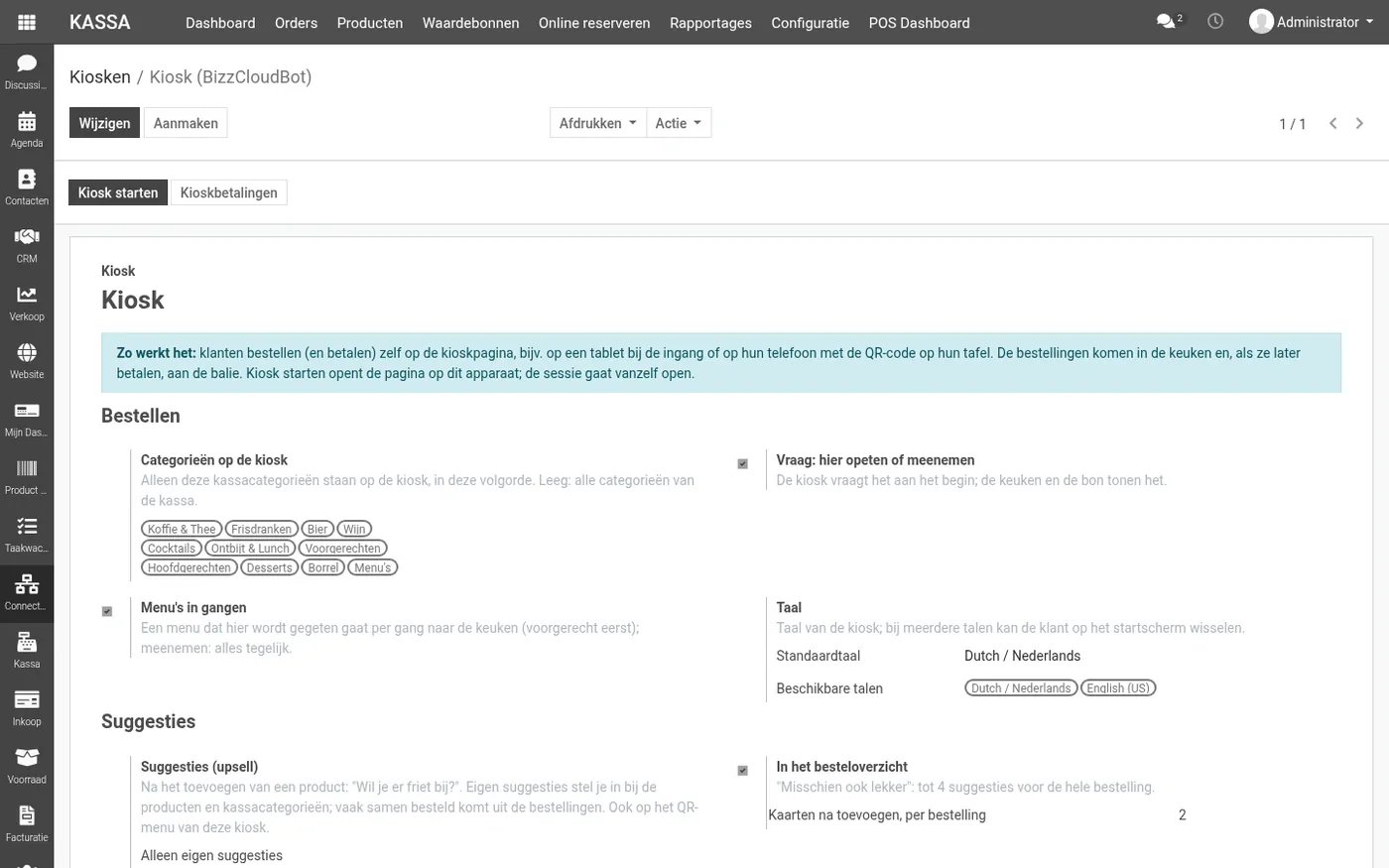Go back via the Kiosken breadcrumb
The height and width of the screenshot is (868, 1389).
tap(100, 77)
